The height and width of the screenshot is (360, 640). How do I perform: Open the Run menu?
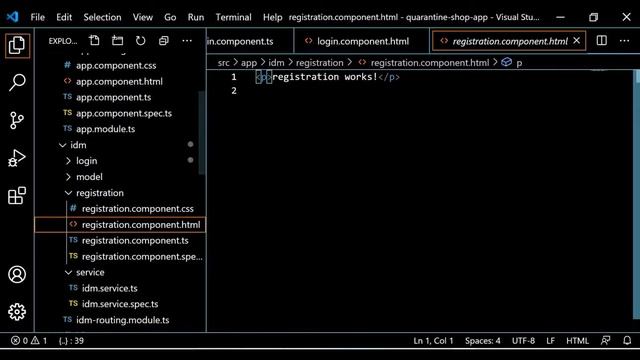196,17
